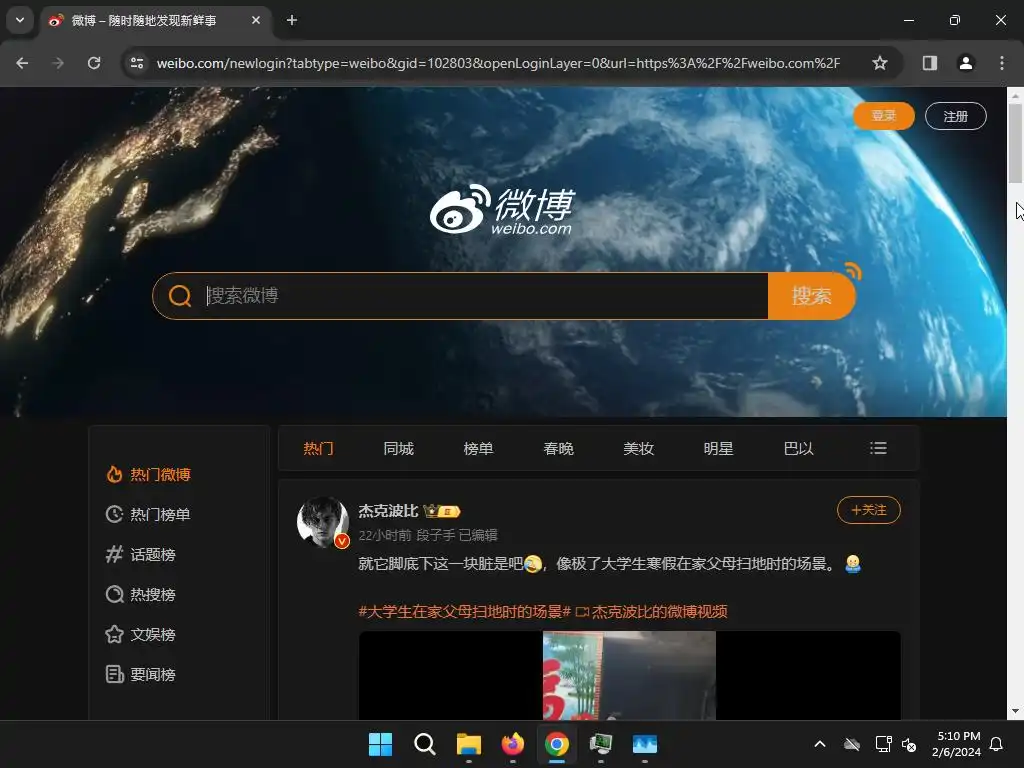The height and width of the screenshot is (768, 1024).
Task: Click the scrollbar down arrow
Action: pyautogui.click(x=1015, y=711)
